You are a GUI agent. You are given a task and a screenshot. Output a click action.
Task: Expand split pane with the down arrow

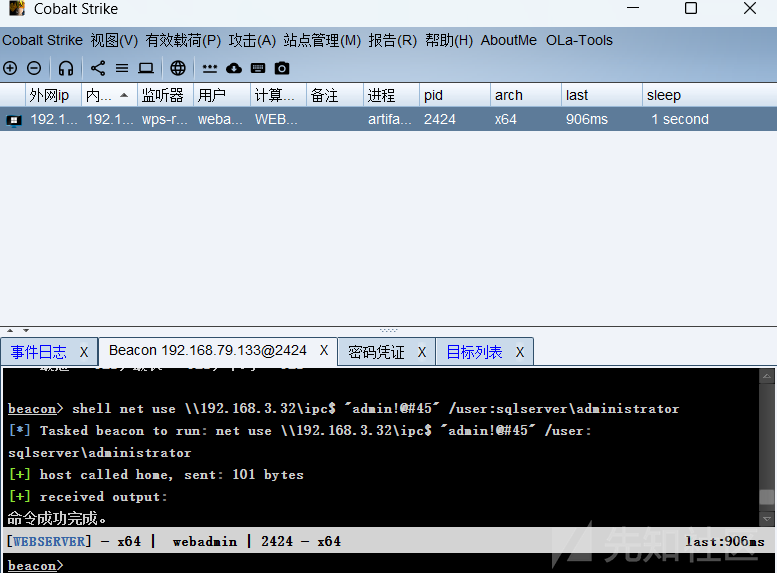coord(26,330)
